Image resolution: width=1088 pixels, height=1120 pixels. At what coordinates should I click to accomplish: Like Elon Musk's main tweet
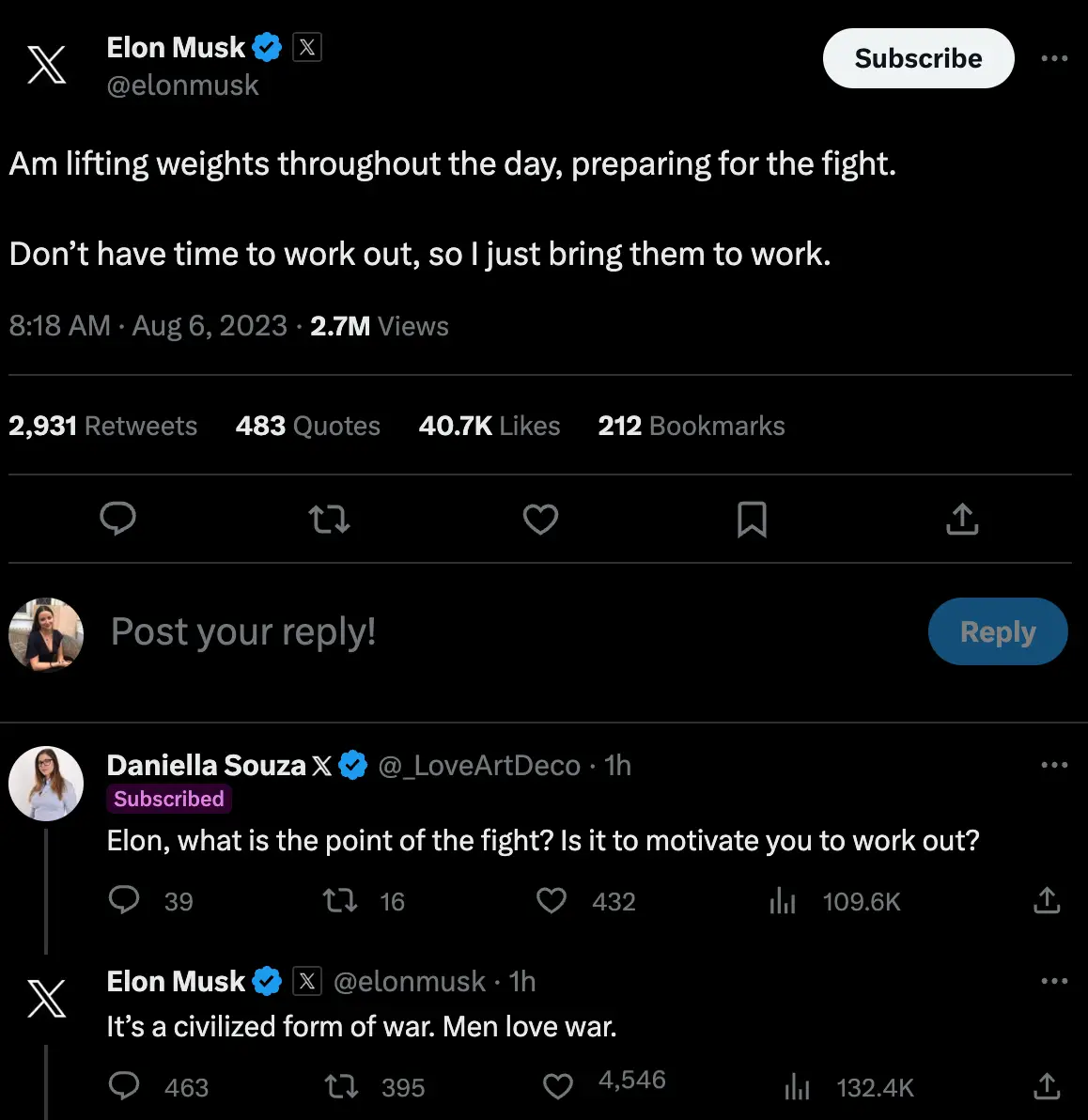[540, 520]
